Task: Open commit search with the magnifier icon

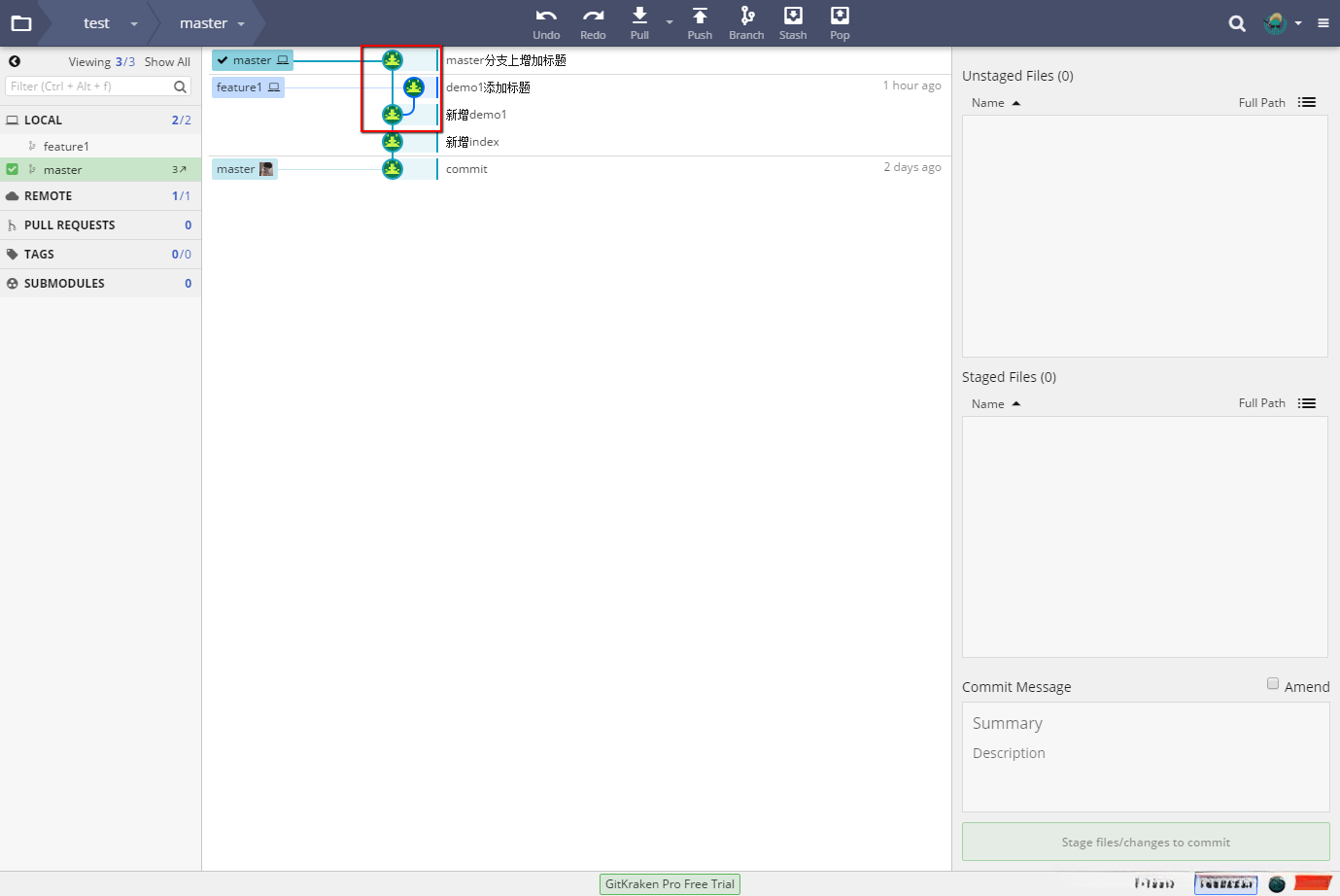Action: point(1237,23)
